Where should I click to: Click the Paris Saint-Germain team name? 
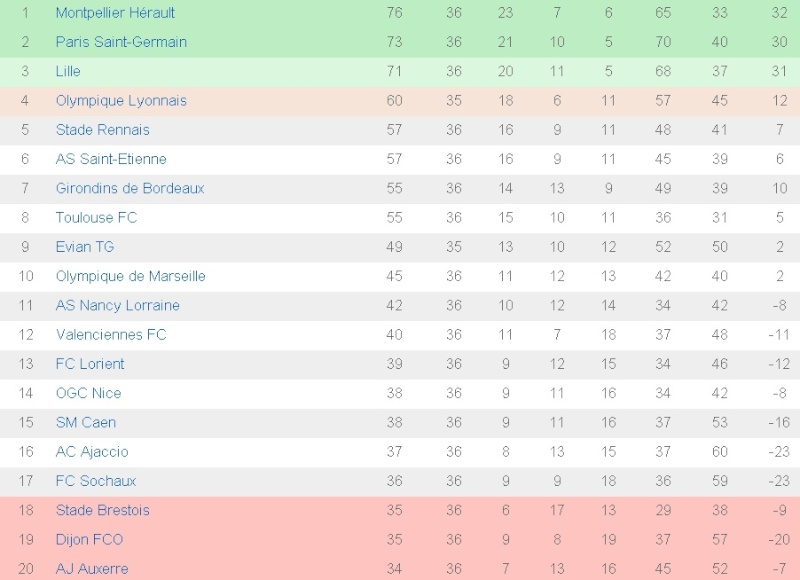tap(121, 42)
